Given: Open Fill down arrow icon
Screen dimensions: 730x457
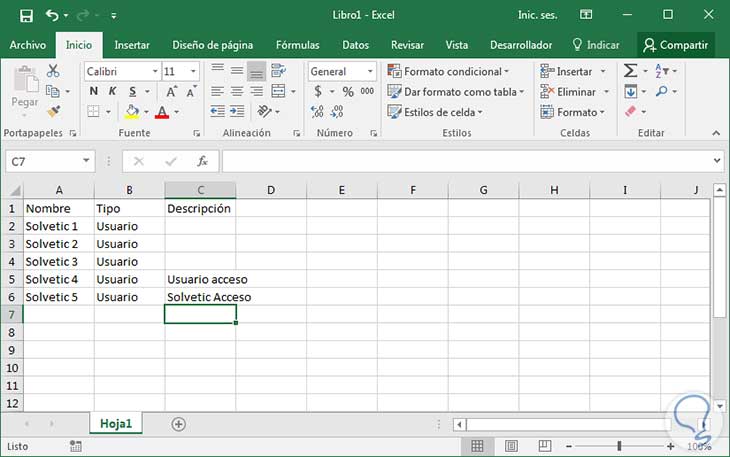Looking at the screenshot, I should click(x=631, y=91).
